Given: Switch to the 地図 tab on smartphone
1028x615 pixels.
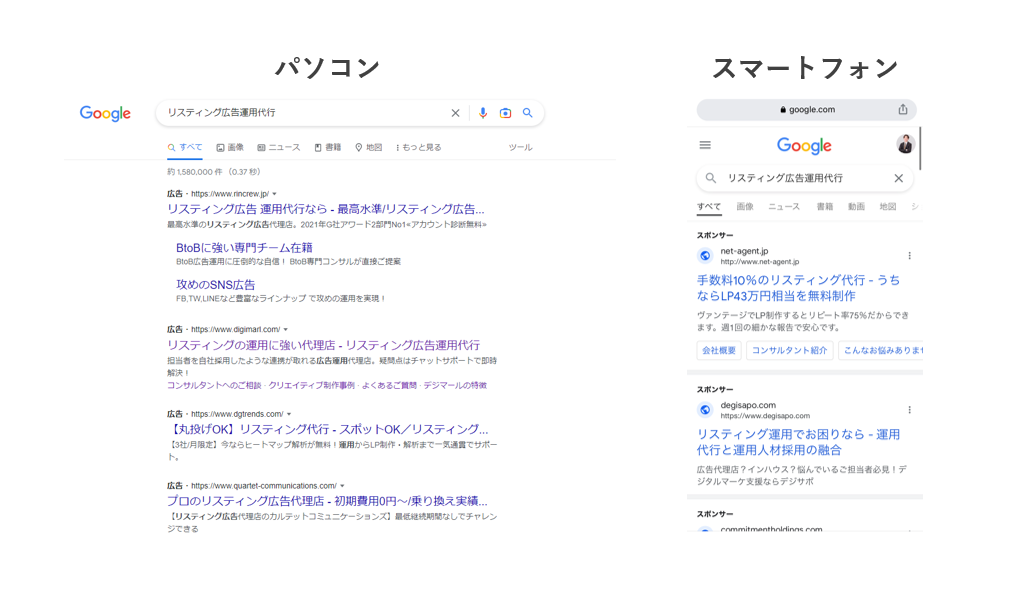Looking at the screenshot, I should pos(888,207).
